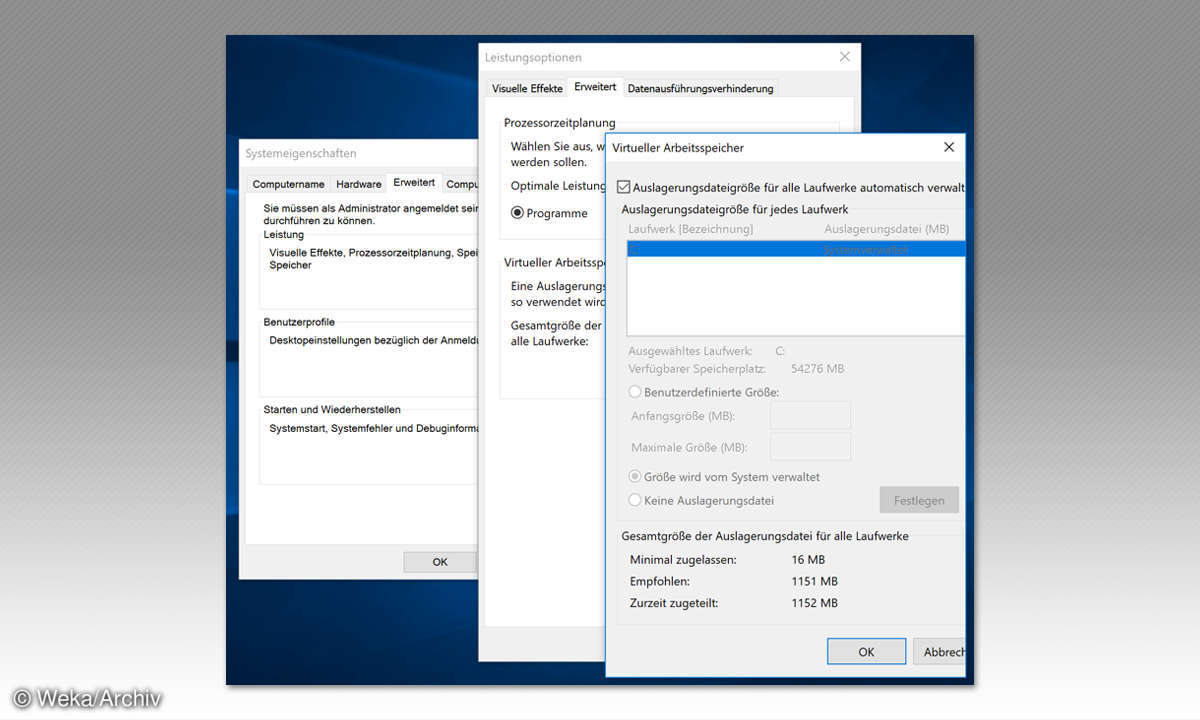1200x720 pixels.
Task: Click Anfangsgröße (MB) input field
Action: (x=810, y=415)
